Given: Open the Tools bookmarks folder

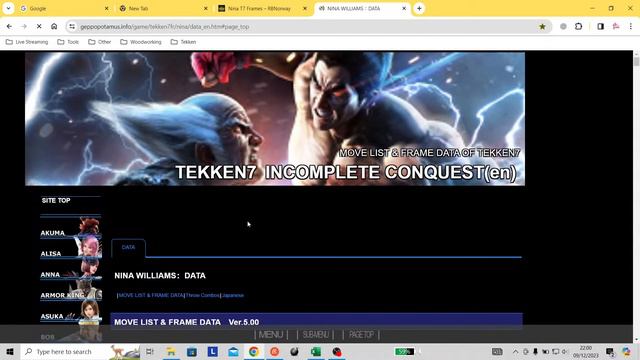Looking at the screenshot, I should tap(68, 42).
